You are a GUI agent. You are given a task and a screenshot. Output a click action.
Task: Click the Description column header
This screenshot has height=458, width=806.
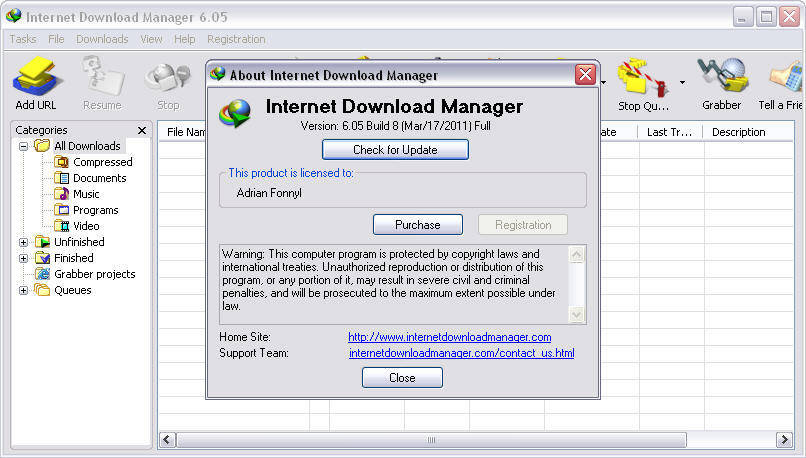coord(749,132)
